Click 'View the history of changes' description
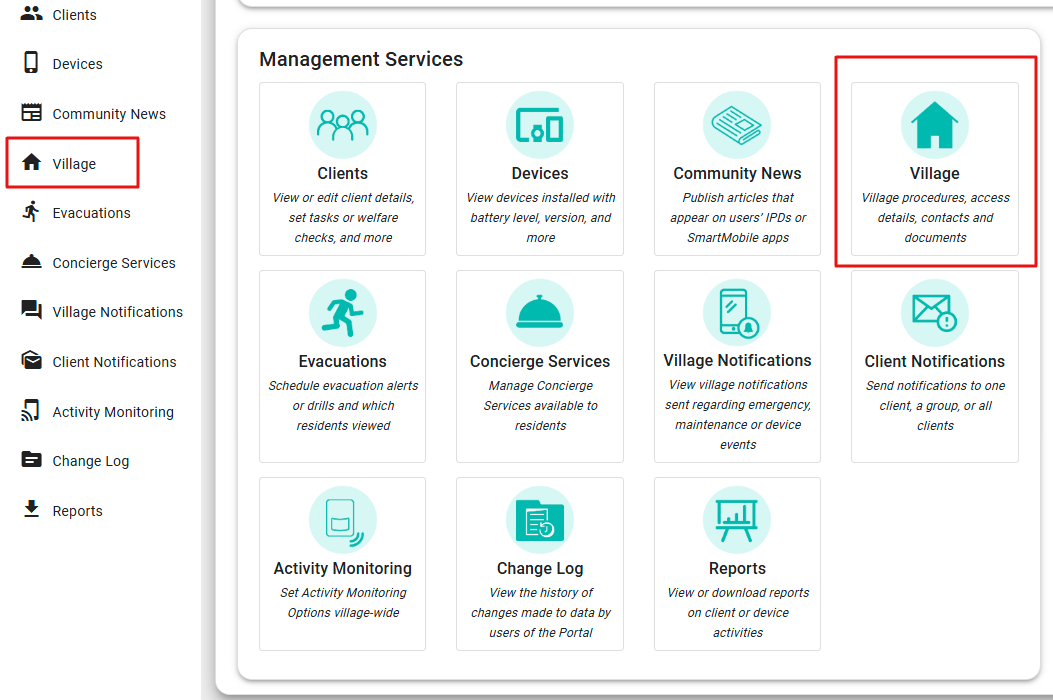1053x700 pixels. pyautogui.click(x=540, y=613)
